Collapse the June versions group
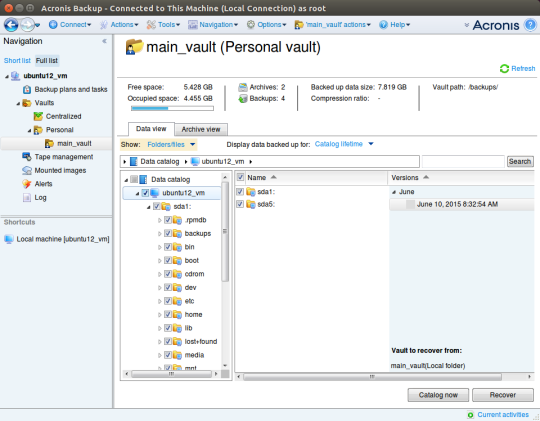 coord(394,192)
